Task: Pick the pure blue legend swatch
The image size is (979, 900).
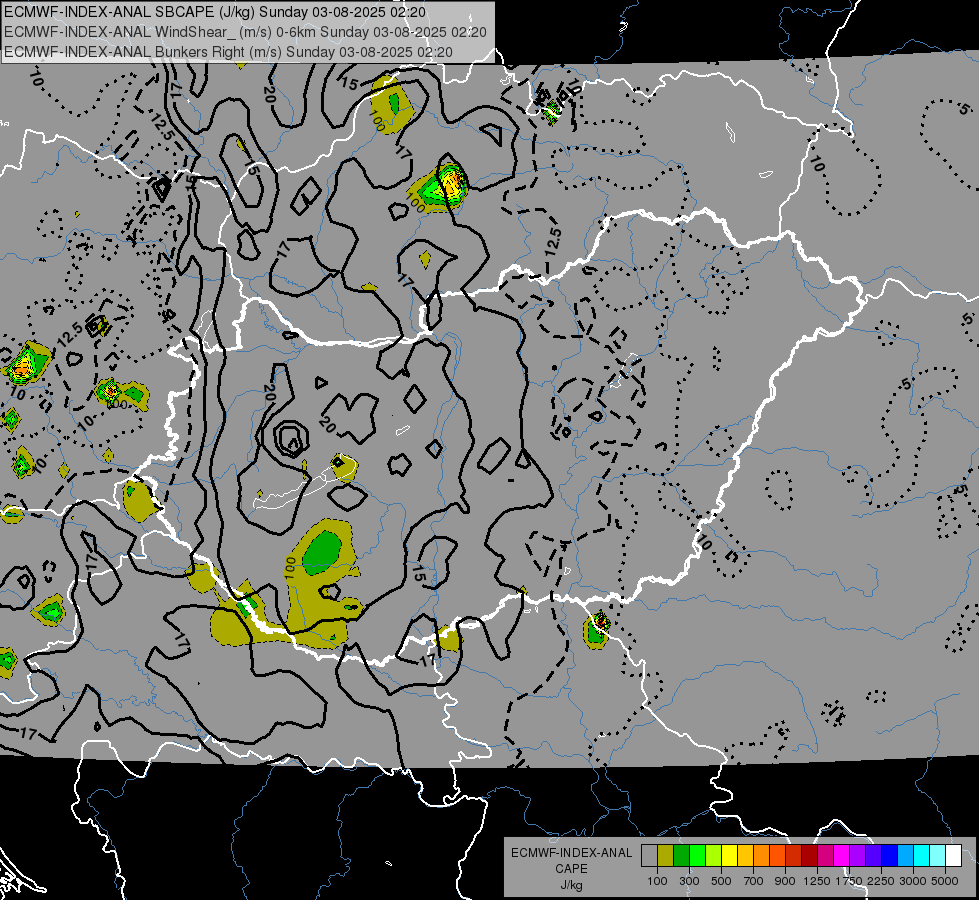Action: [x=890, y=856]
